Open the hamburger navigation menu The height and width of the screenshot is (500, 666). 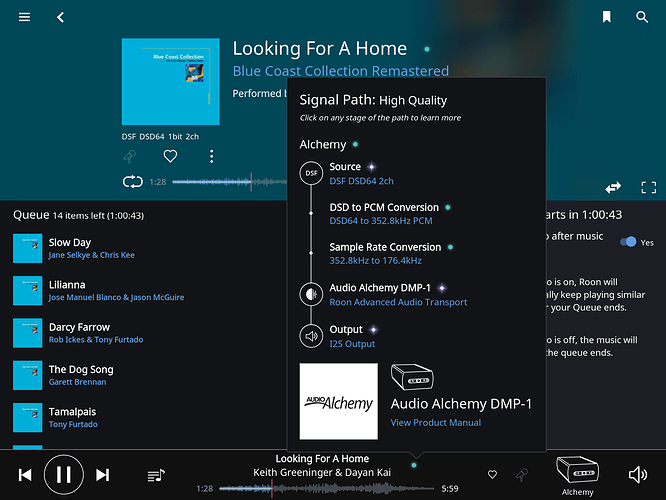click(24, 17)
